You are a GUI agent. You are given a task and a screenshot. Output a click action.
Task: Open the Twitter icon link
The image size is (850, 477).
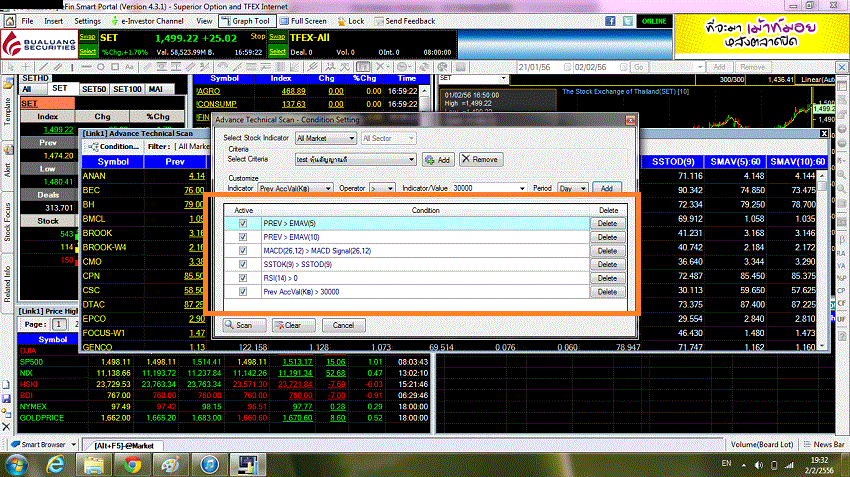[x=628, y=21]
